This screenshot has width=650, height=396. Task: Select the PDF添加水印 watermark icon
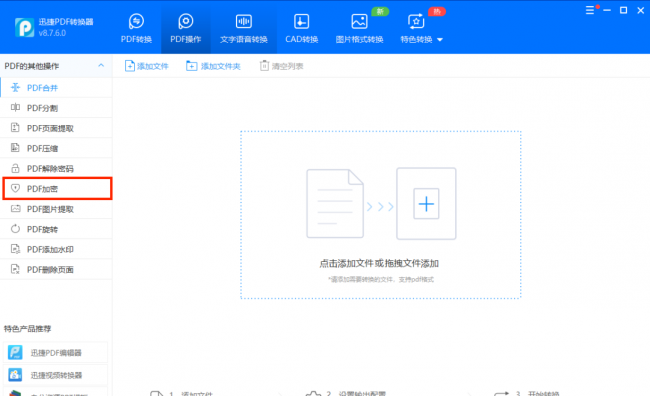[x=15, y=249]
